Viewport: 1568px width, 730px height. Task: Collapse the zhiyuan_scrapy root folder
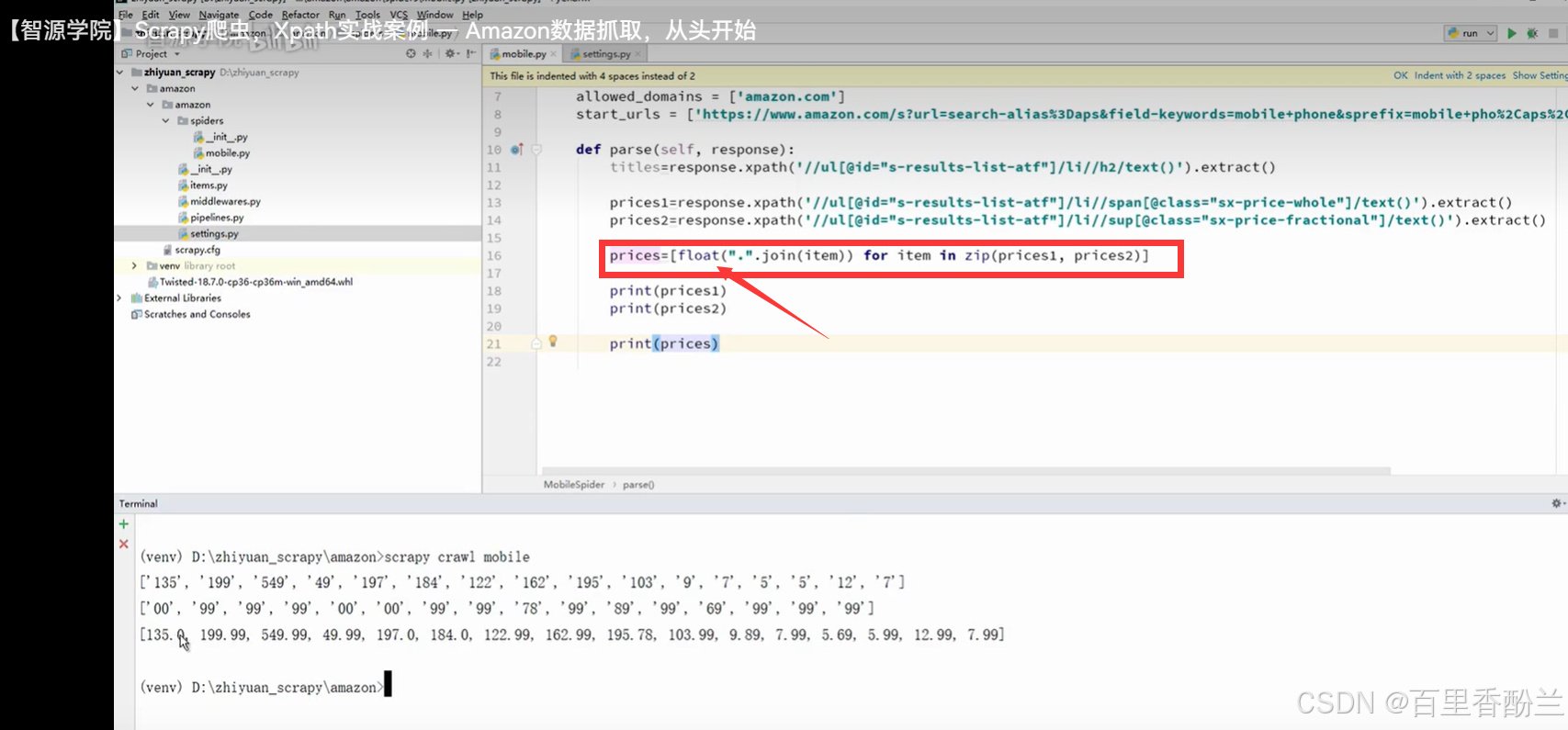click(x=120, y=72)
